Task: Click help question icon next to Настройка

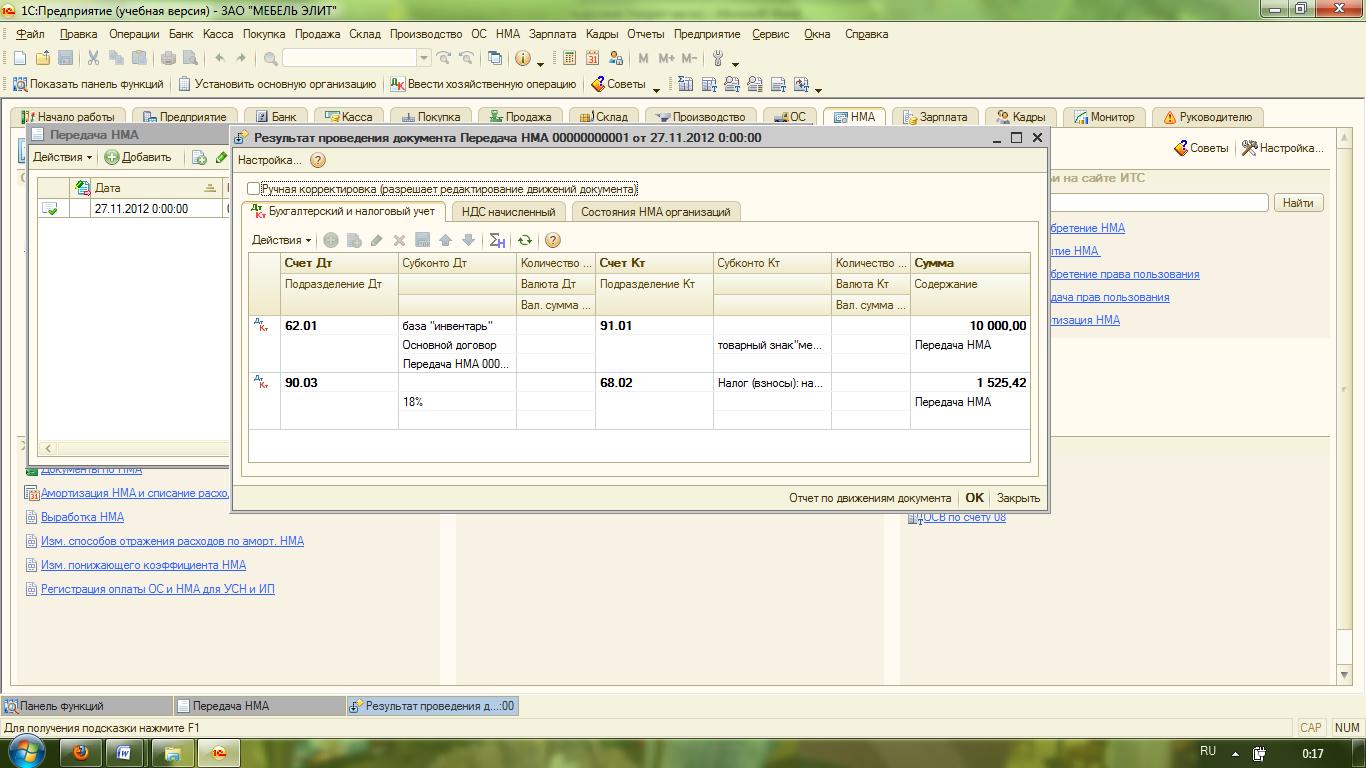Action: coord(318,160)
